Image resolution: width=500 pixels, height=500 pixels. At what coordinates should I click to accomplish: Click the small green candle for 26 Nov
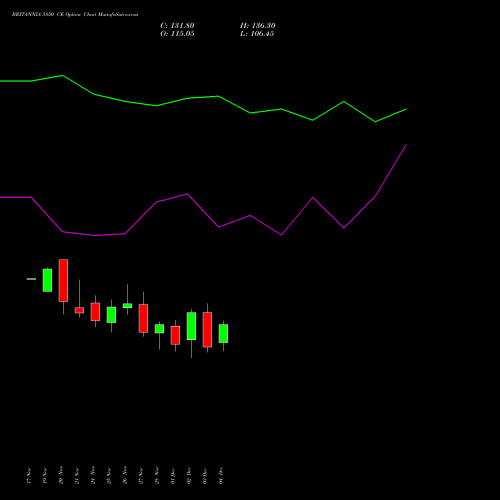click(x=127, y=305)
